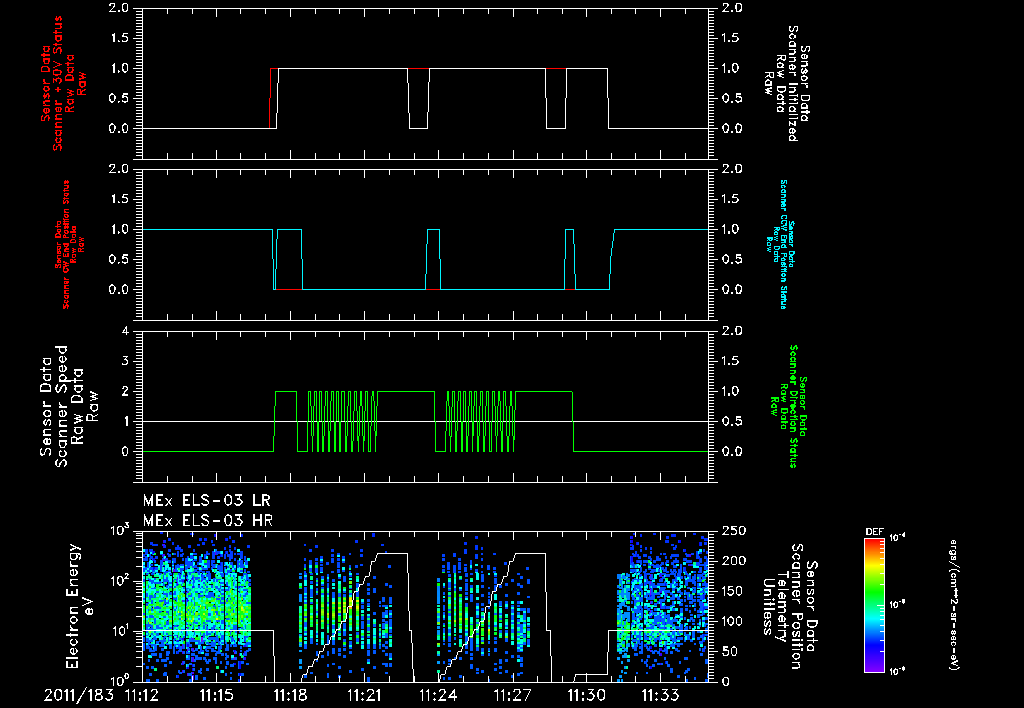Select the green 'Scanner Direction Status' axis title

788,406
